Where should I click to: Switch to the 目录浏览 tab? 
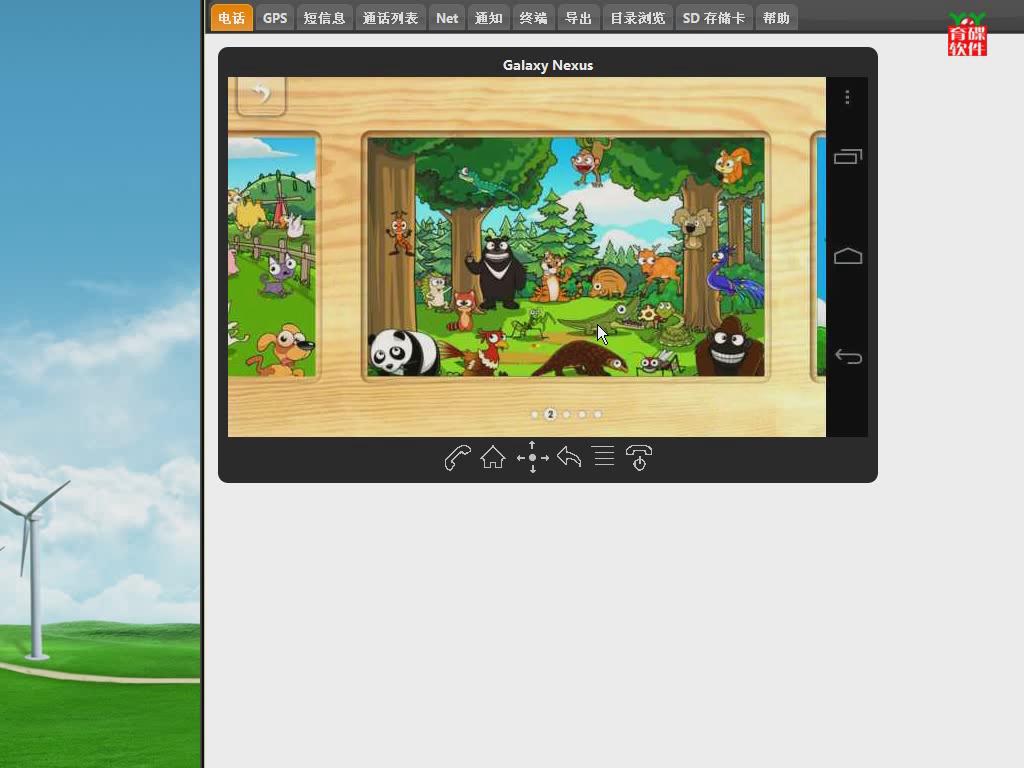pos(638,18)
